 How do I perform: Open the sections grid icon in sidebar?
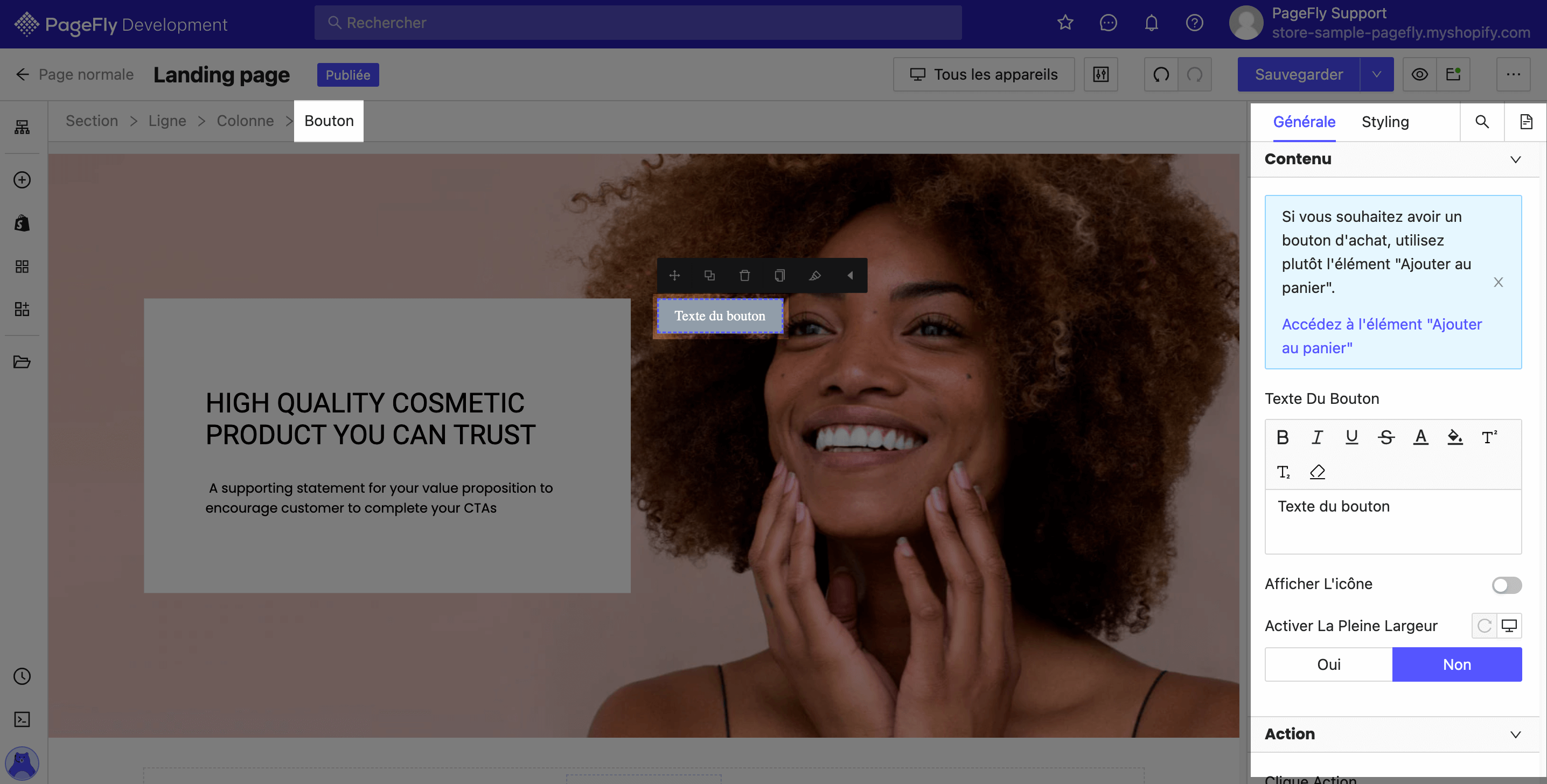[x=22, y=267]
